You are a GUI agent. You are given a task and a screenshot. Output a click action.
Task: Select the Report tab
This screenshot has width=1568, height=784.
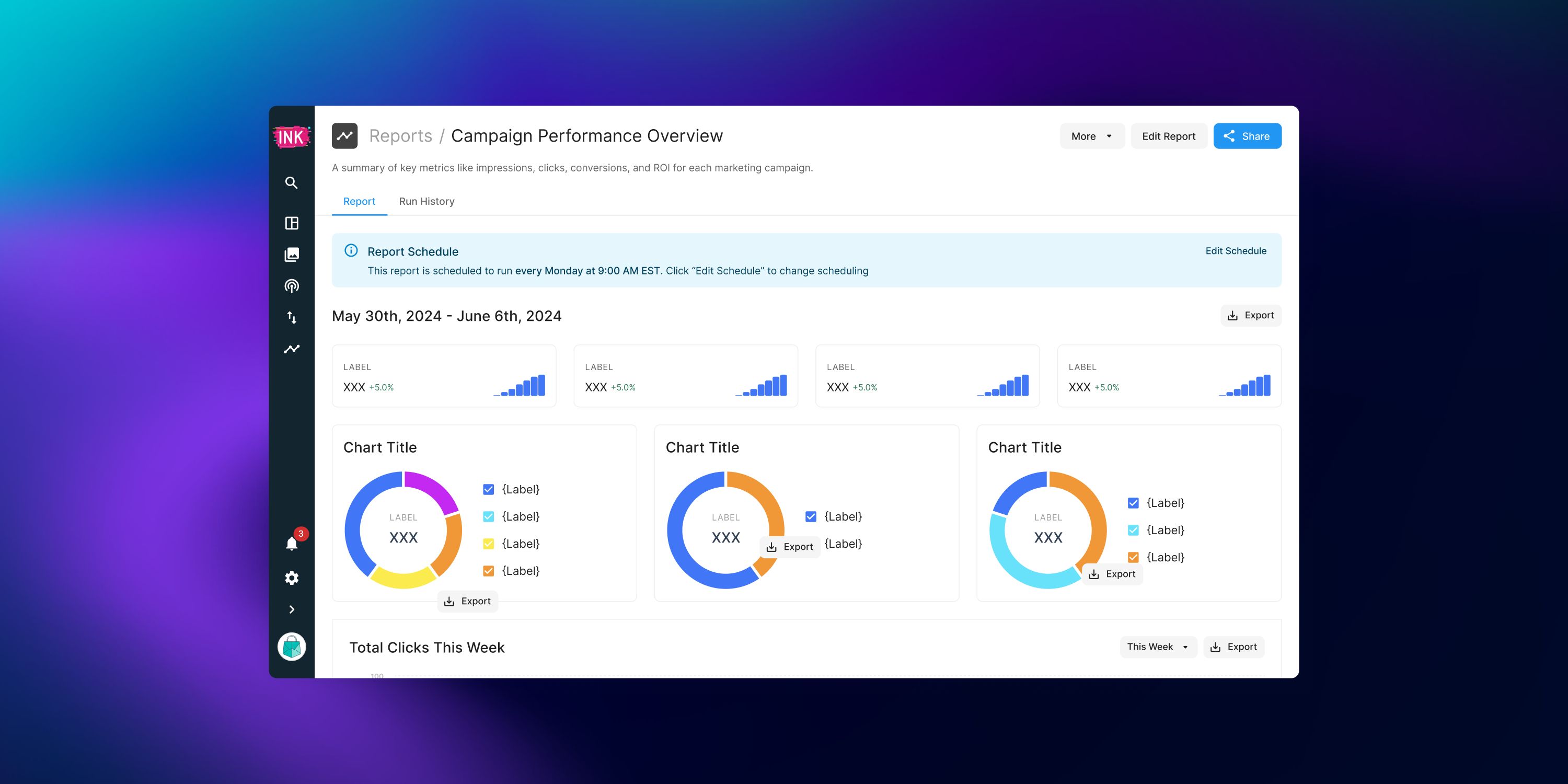click(359, 201)
